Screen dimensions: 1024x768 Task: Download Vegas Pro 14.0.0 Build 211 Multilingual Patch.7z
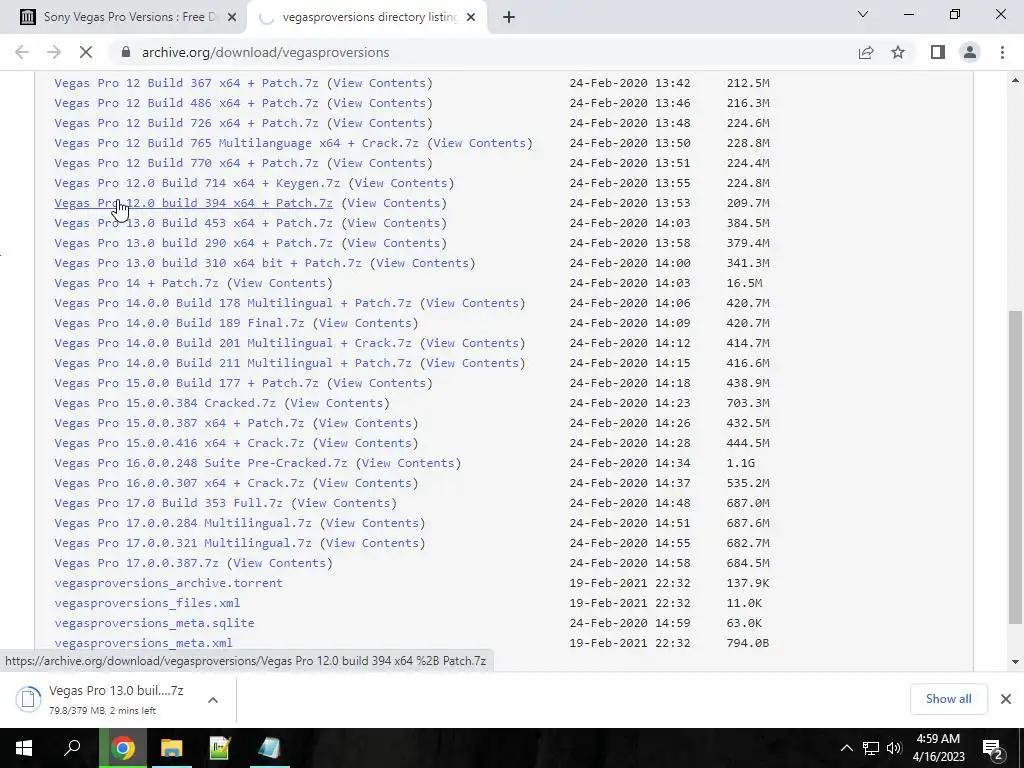232,363
